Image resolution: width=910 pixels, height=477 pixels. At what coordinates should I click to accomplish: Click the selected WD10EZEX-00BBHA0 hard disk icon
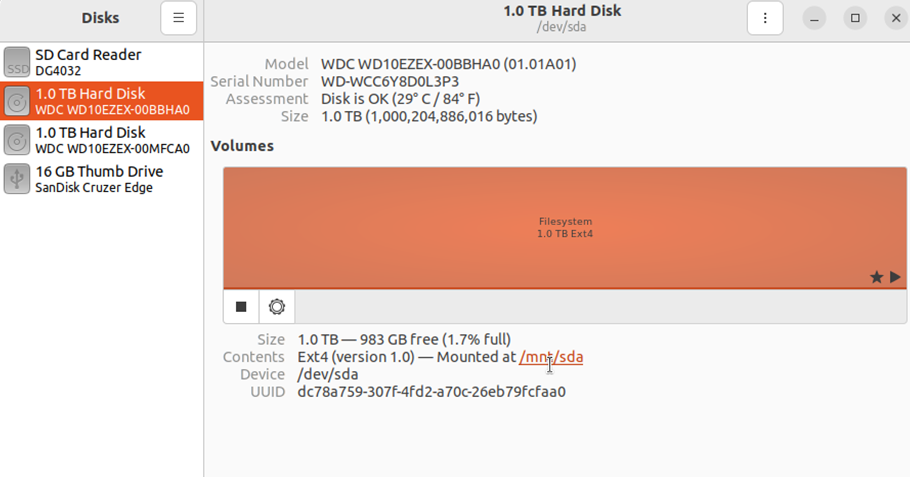17,101
